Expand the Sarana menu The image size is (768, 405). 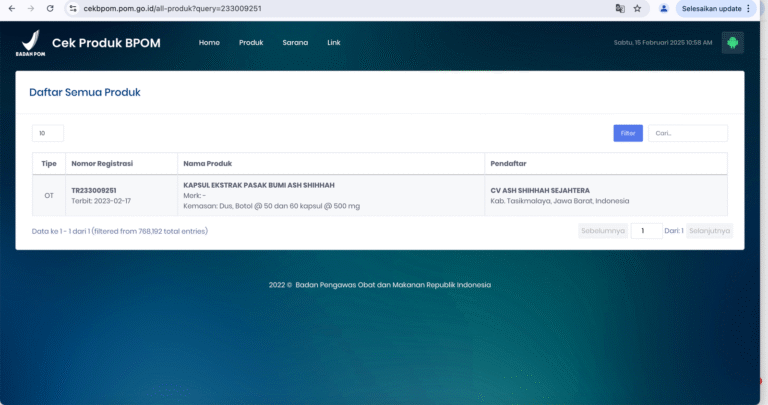point(295,43)
